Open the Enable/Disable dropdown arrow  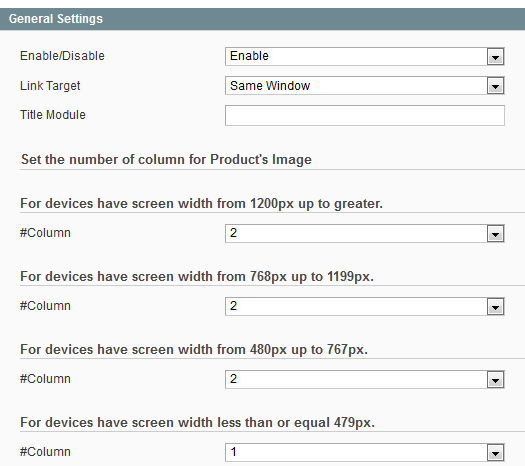point(495,57)
